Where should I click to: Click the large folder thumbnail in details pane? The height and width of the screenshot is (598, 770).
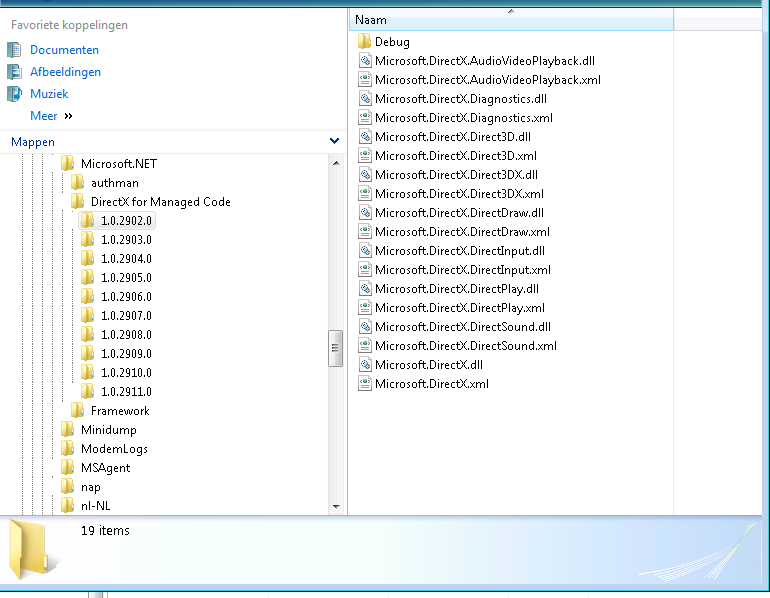pyautogui.click(x=32, y=549)
